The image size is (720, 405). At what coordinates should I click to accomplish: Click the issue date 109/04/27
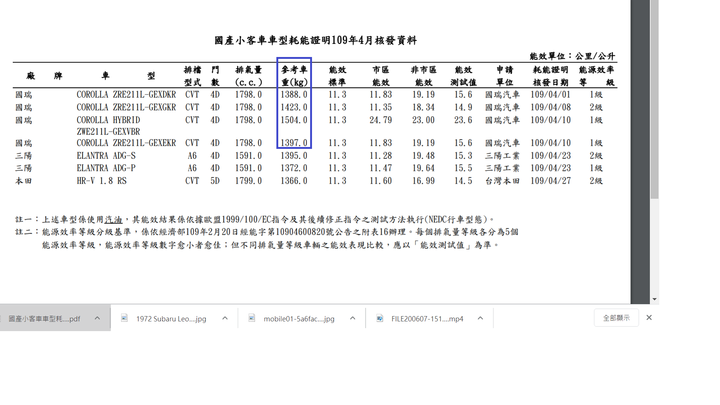click(x=551, y=181)
